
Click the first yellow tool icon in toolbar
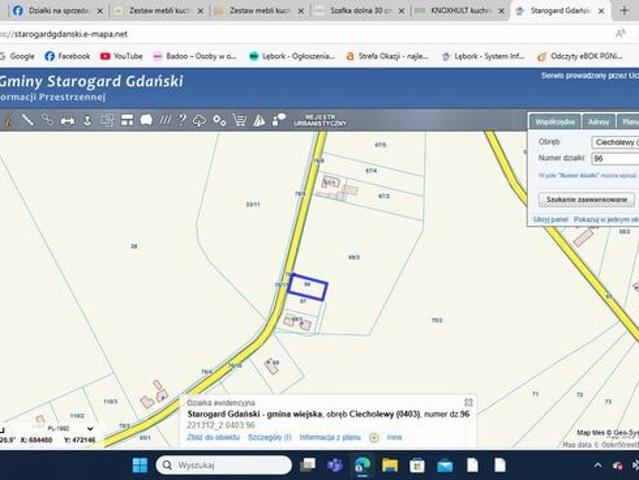coord(8,120)
